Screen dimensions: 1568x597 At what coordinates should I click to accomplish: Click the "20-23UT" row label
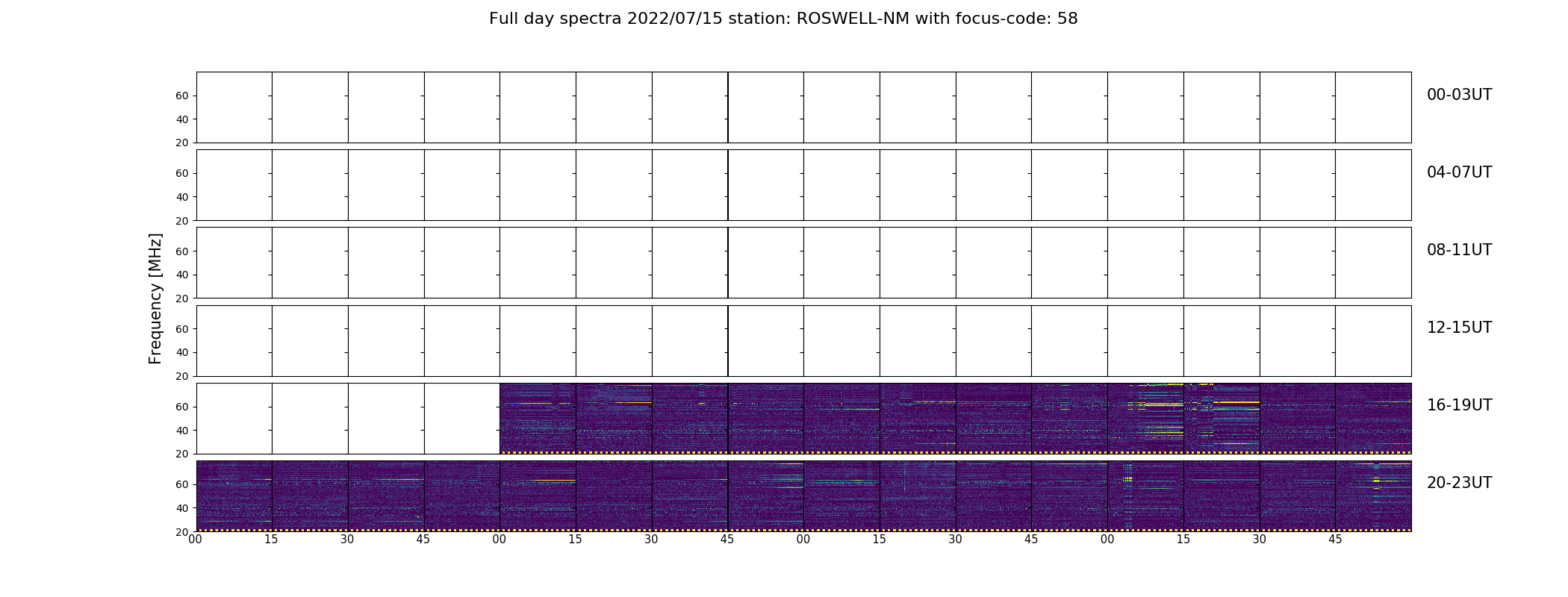(1459, 483)
